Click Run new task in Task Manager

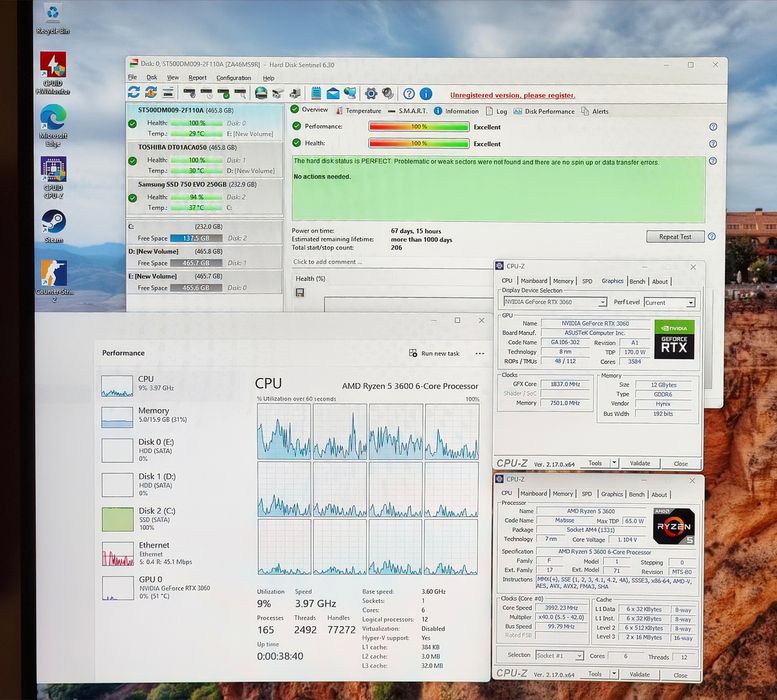pos(434,353)
